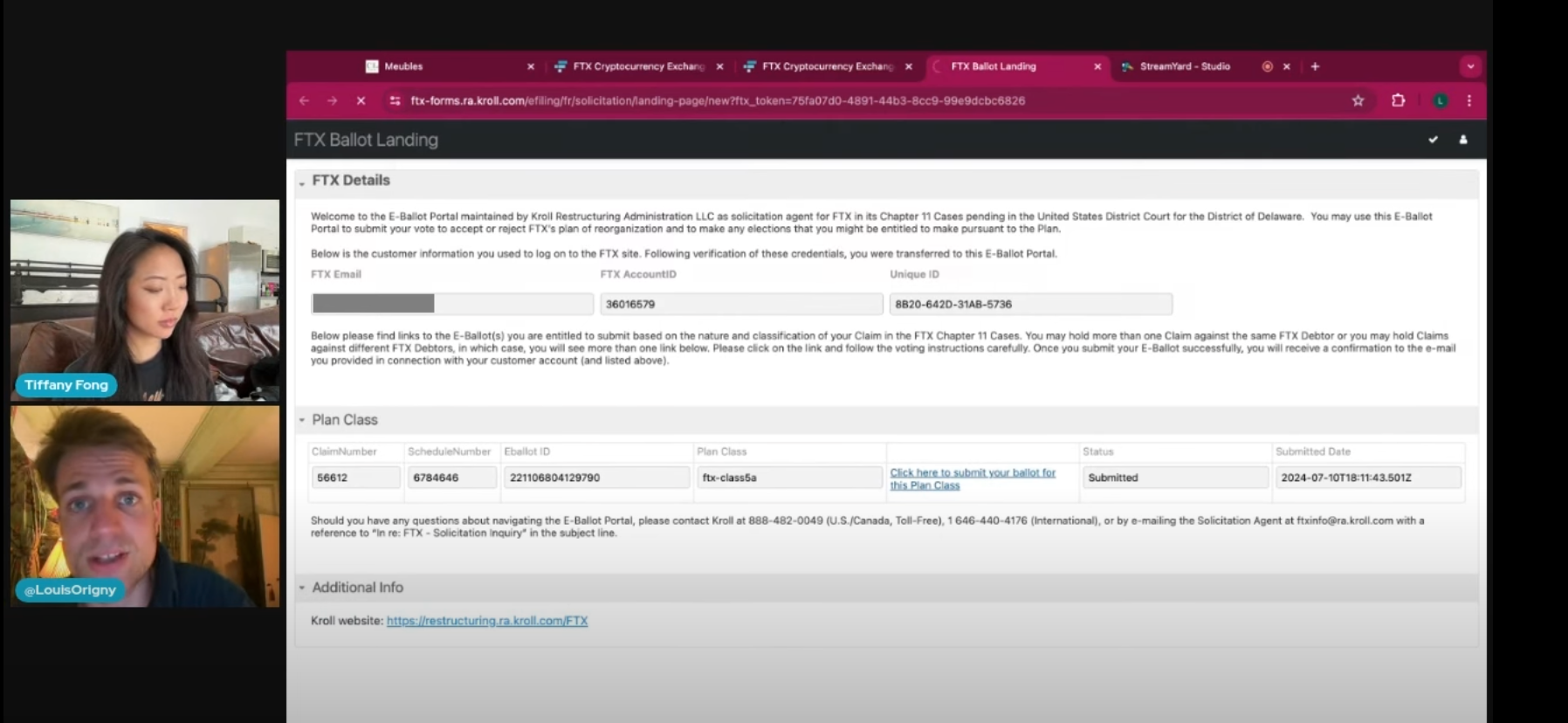The width and height of the screenshot is (1568, 723).
Task: Select the Tiffany Fong video feed
Action: (x=145, y=300)
